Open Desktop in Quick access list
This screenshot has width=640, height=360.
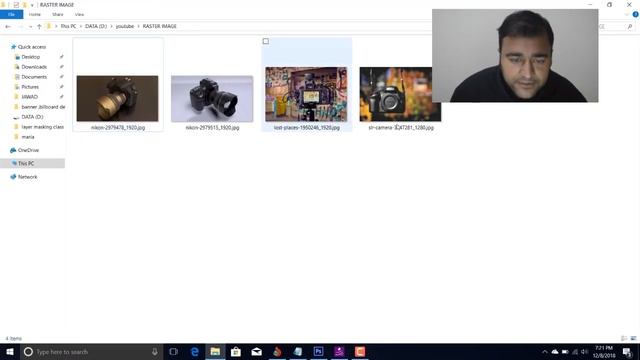pos(31,57)
